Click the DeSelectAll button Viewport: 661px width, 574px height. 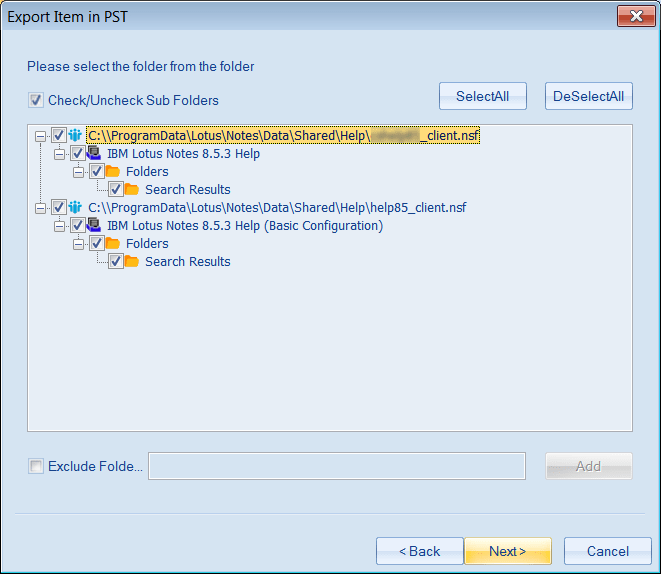[x=588, y=96]
